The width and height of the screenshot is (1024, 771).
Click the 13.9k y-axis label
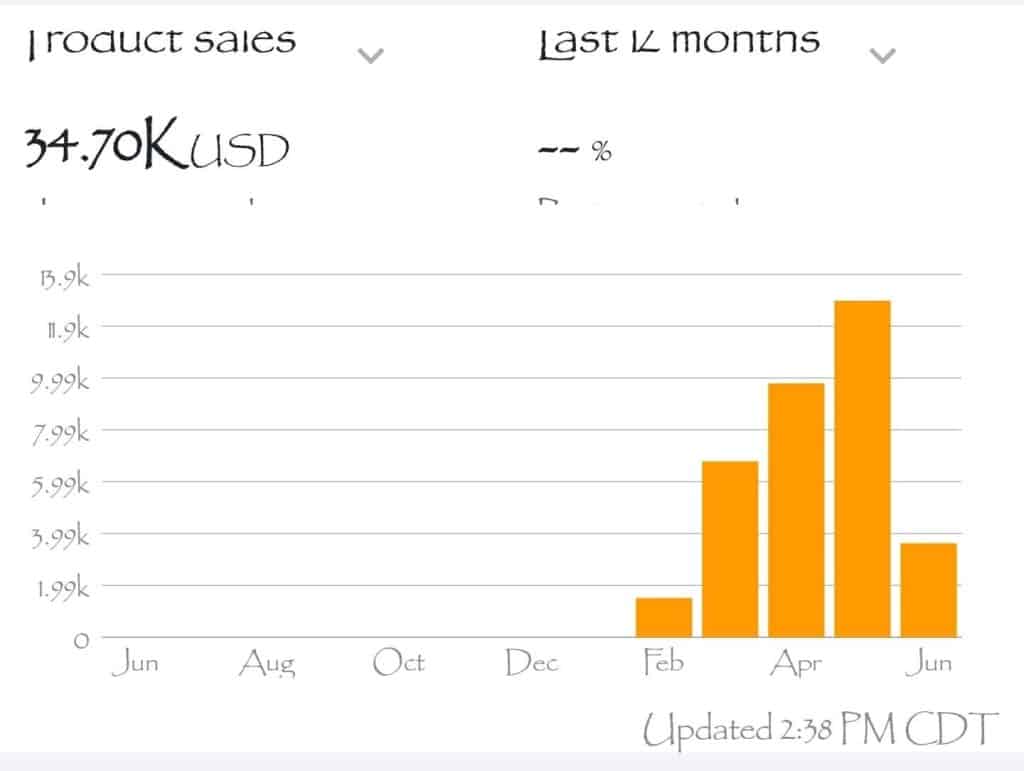point(64,278)
